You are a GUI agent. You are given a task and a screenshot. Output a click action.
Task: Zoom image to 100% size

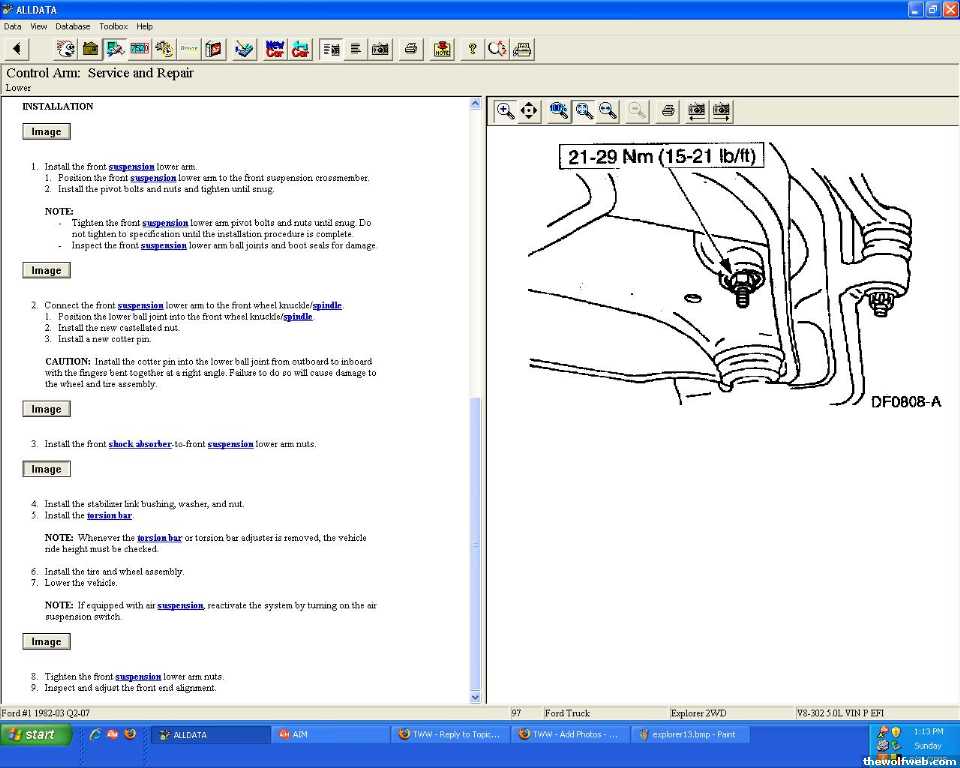[559, 111]
